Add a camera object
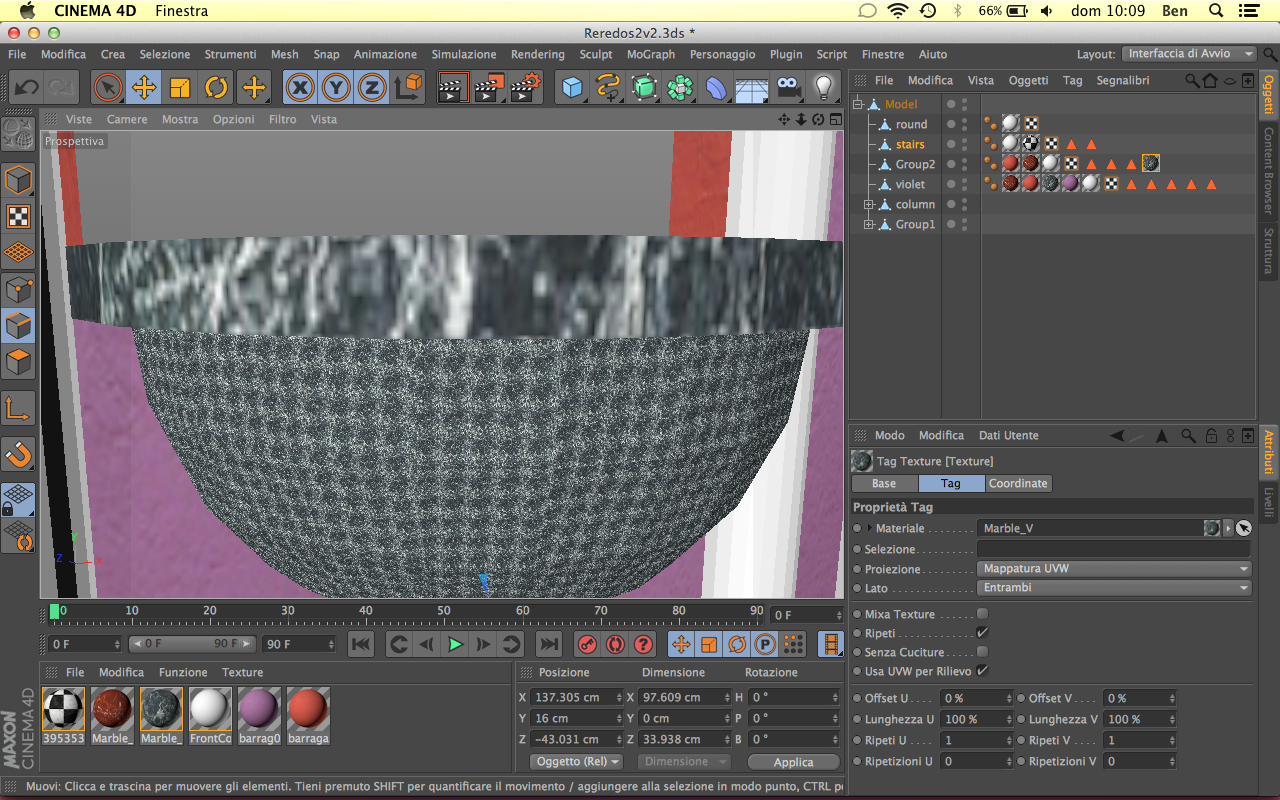 788,88
